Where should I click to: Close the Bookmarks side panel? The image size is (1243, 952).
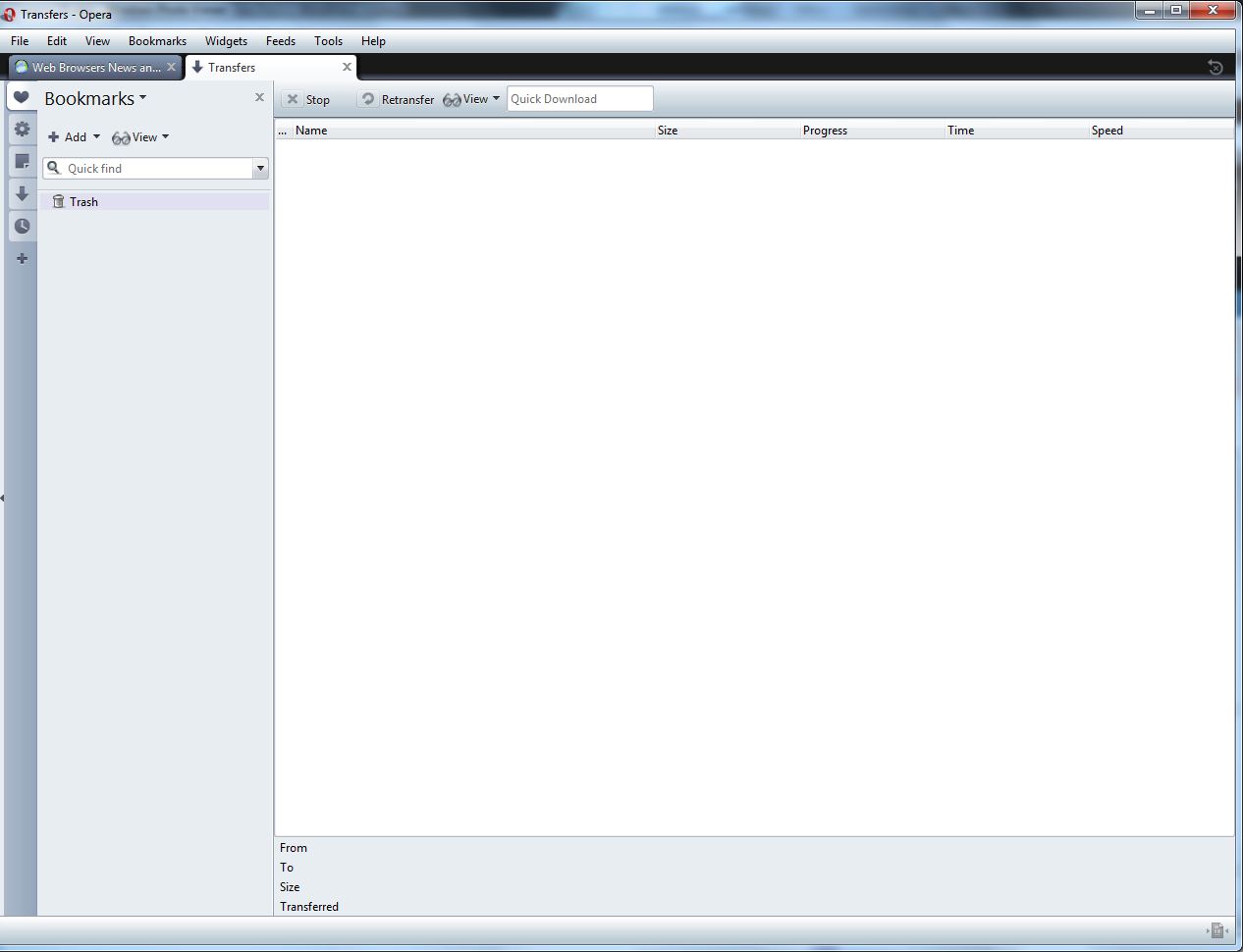coord(259,97)
